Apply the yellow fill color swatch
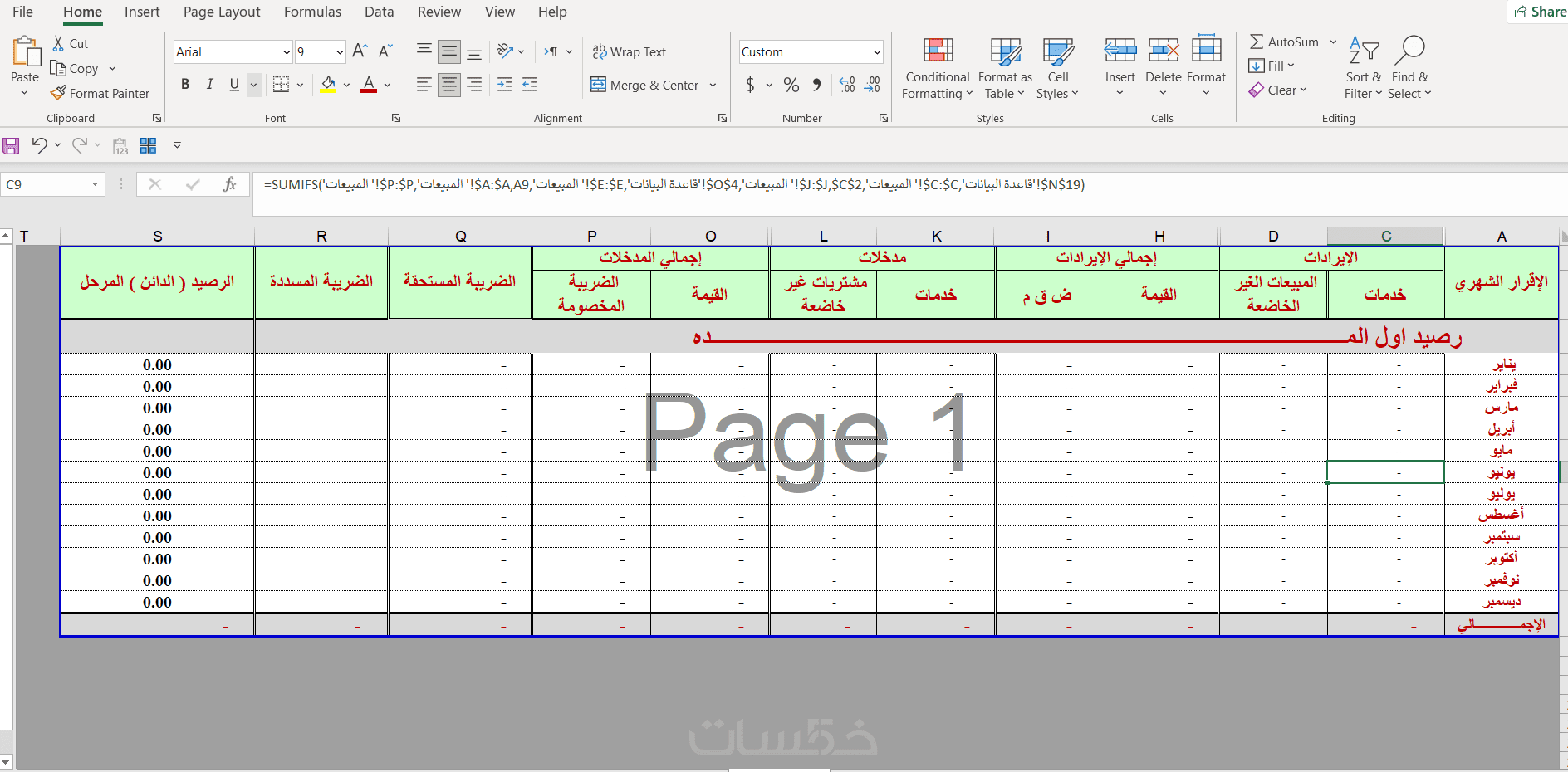 pos(329,84)
